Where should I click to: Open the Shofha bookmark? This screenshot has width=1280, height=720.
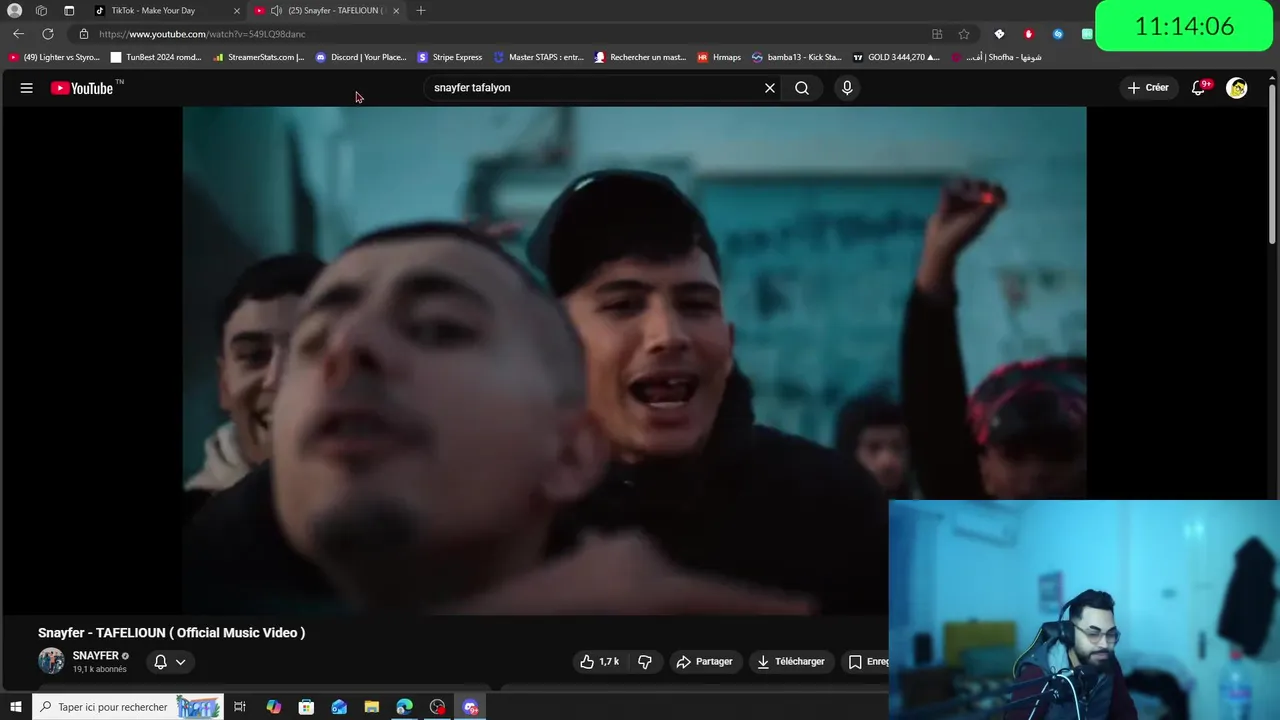click(997, 57)
